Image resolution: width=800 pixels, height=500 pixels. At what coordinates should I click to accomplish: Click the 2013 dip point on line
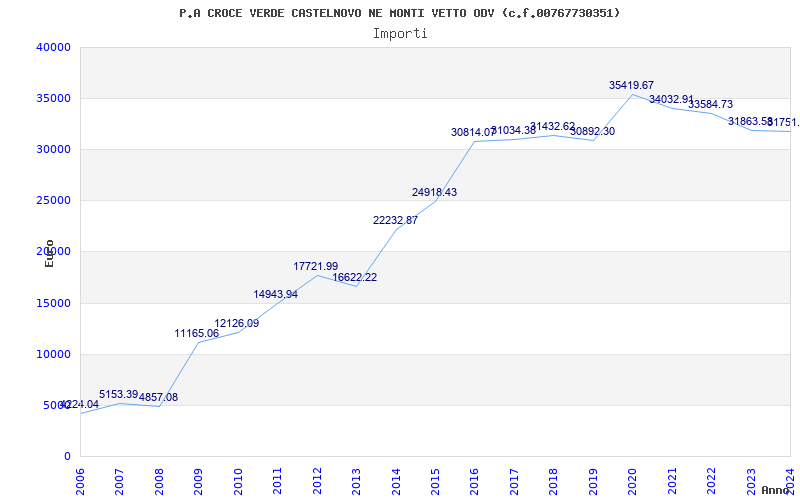pos(356,286)
